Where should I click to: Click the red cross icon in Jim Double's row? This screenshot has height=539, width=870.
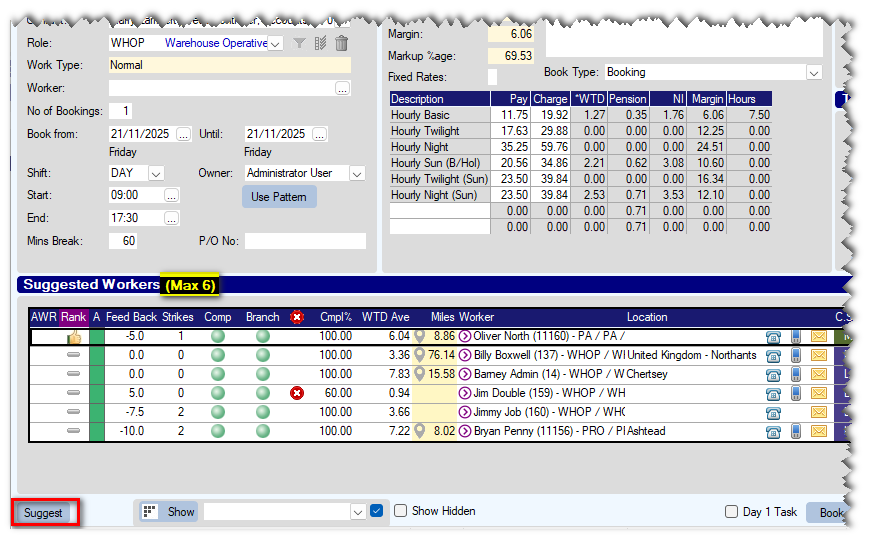297,393
